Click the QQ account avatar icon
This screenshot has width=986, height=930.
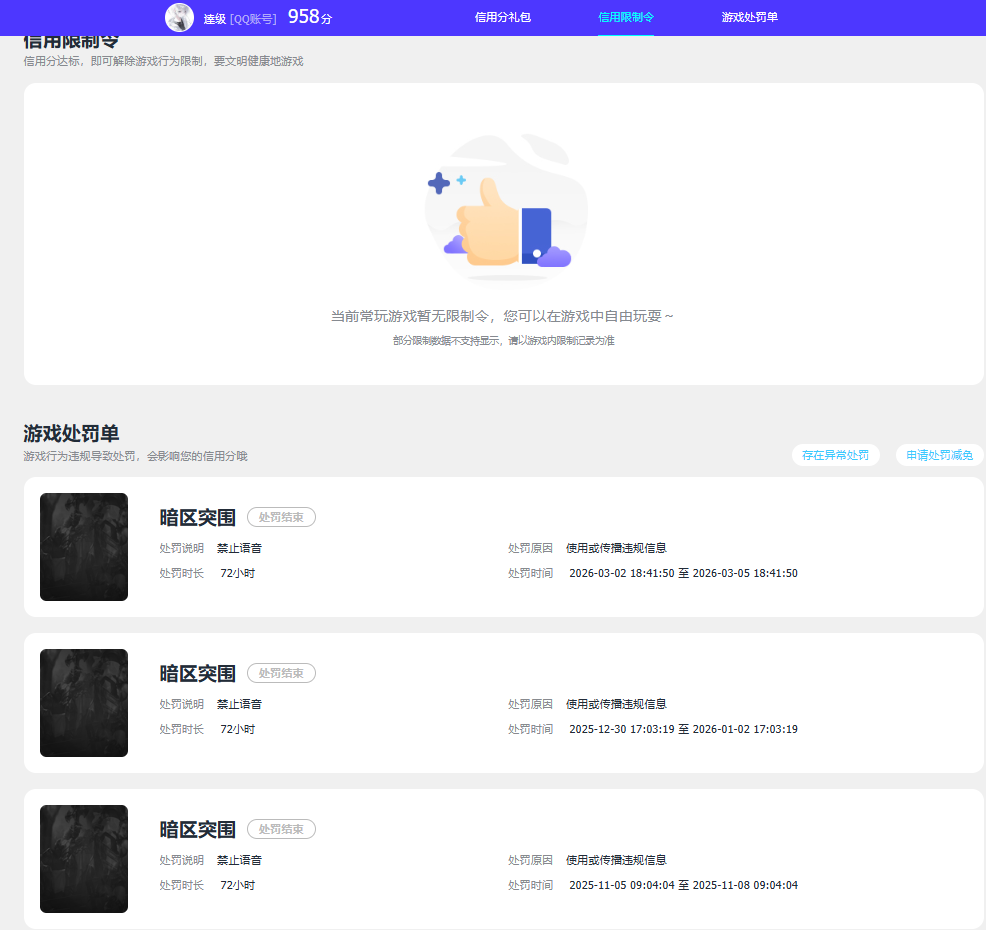point(179,18)
